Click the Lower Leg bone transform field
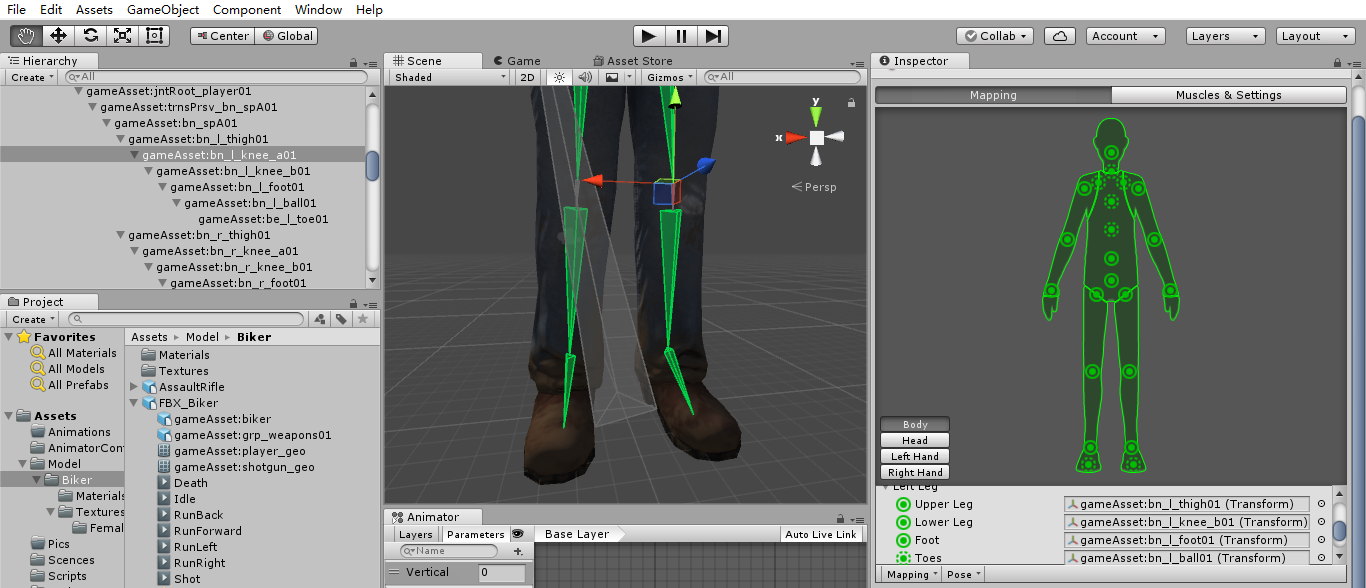The image size is (1366, 588). [1187, 522]
